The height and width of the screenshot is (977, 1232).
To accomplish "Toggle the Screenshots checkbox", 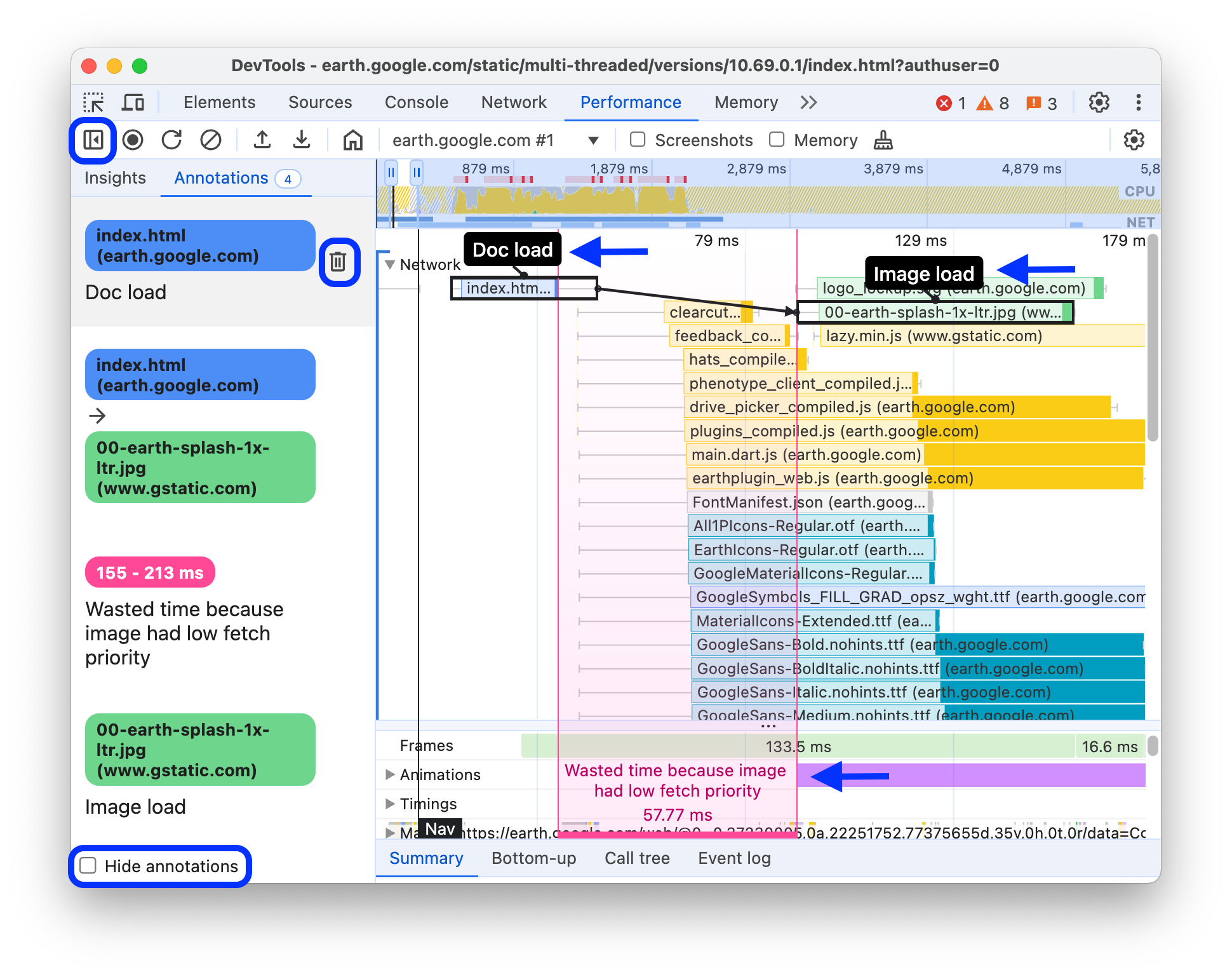I will [x=635, y=140].
